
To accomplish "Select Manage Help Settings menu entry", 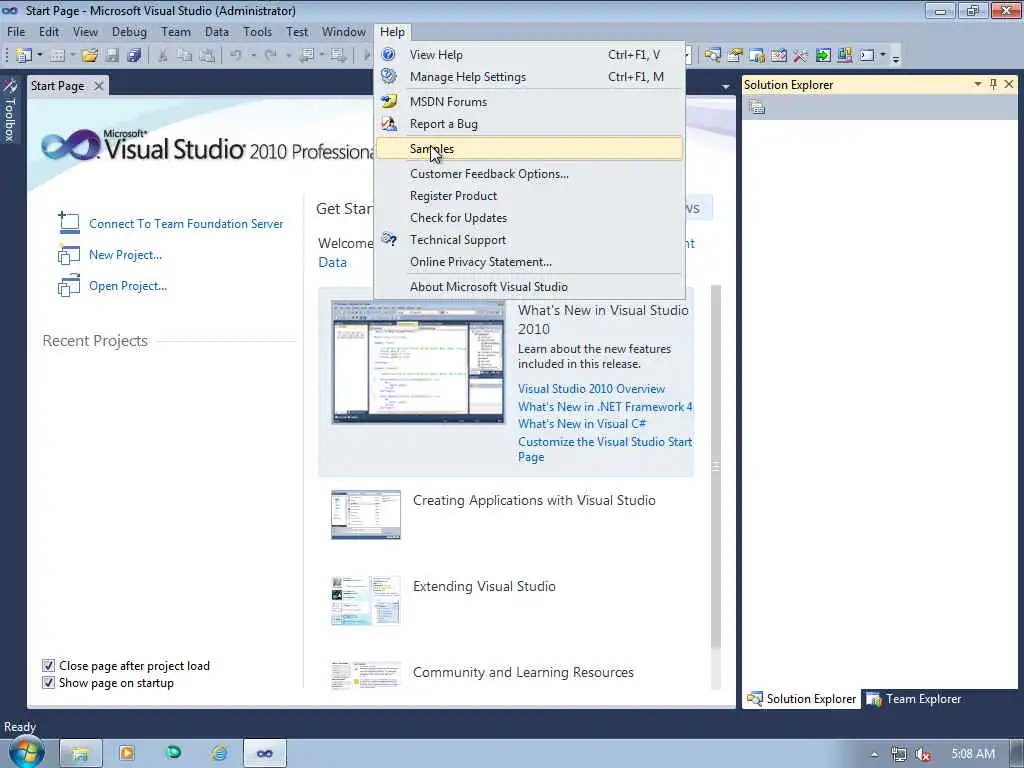I will click(x=530, y=77).
